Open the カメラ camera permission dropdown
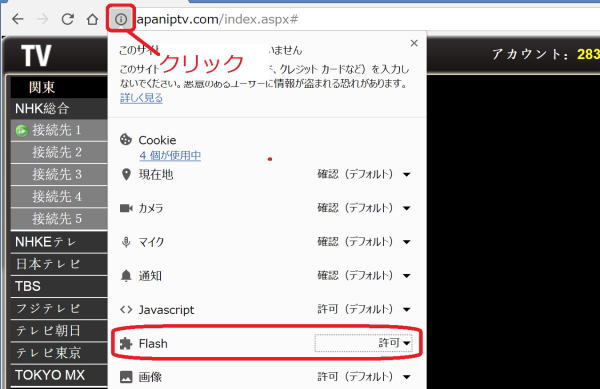This screenshot has height=389, width=600. pos(364,208)
